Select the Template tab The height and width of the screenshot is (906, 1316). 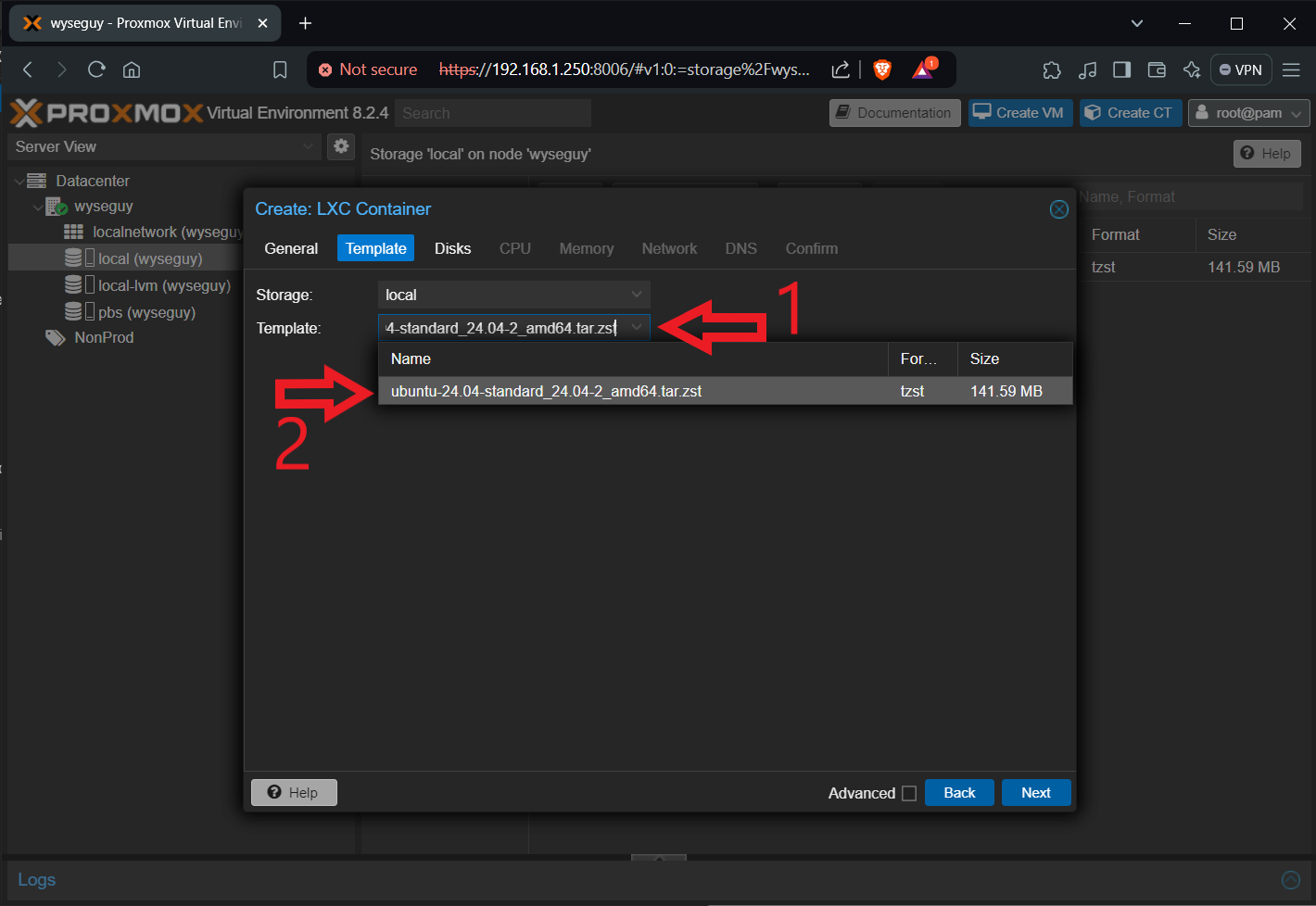(x=375, y=248)
